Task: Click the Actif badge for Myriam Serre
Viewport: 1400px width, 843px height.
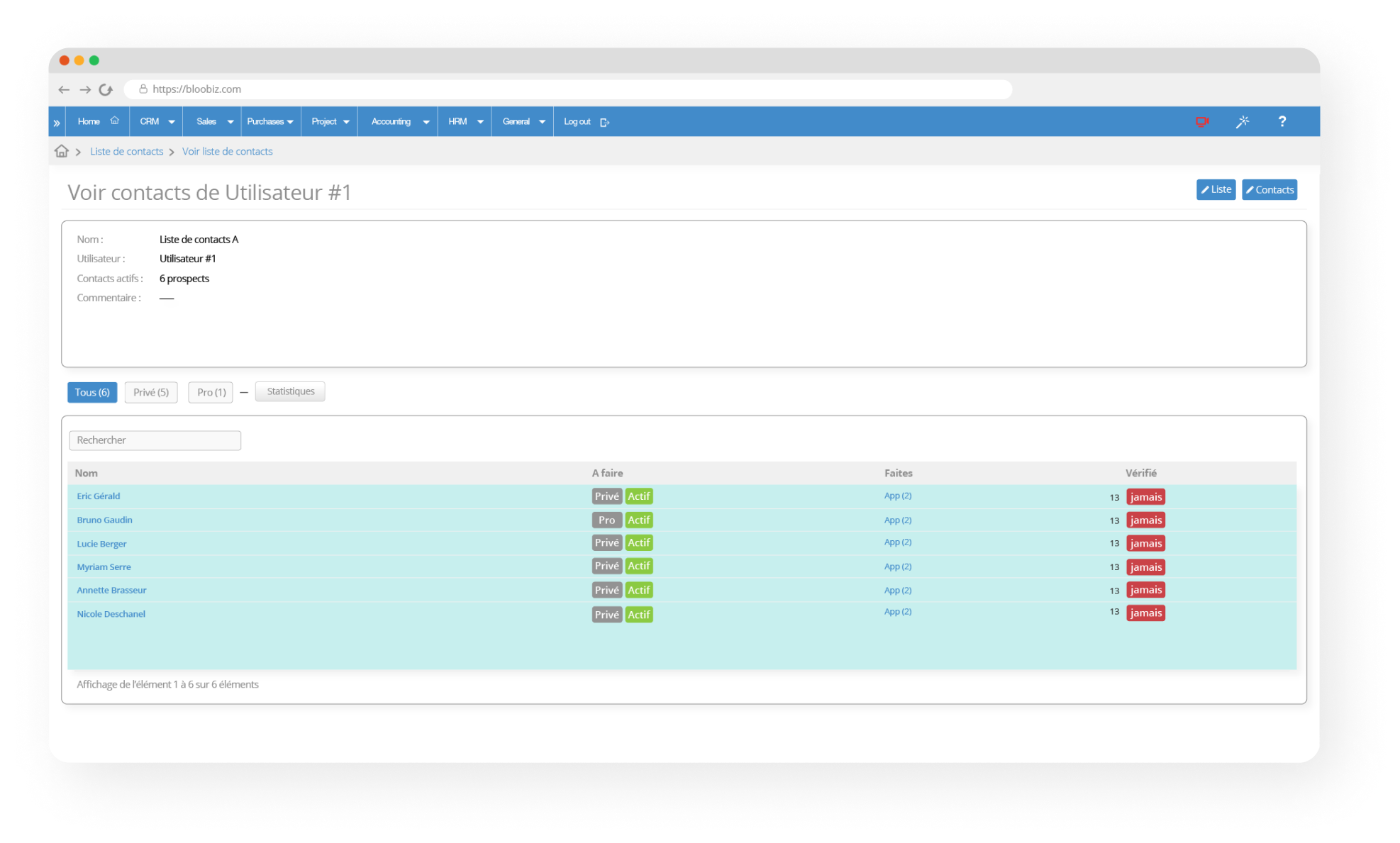Action: tap(638, 566)
